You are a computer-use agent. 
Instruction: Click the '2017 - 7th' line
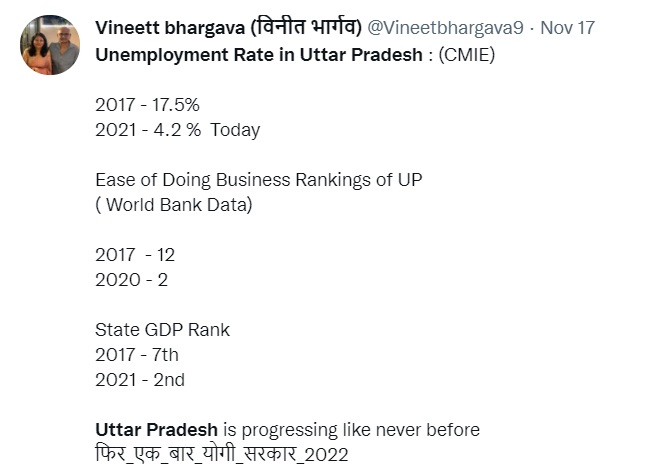[x=137, y=355]
